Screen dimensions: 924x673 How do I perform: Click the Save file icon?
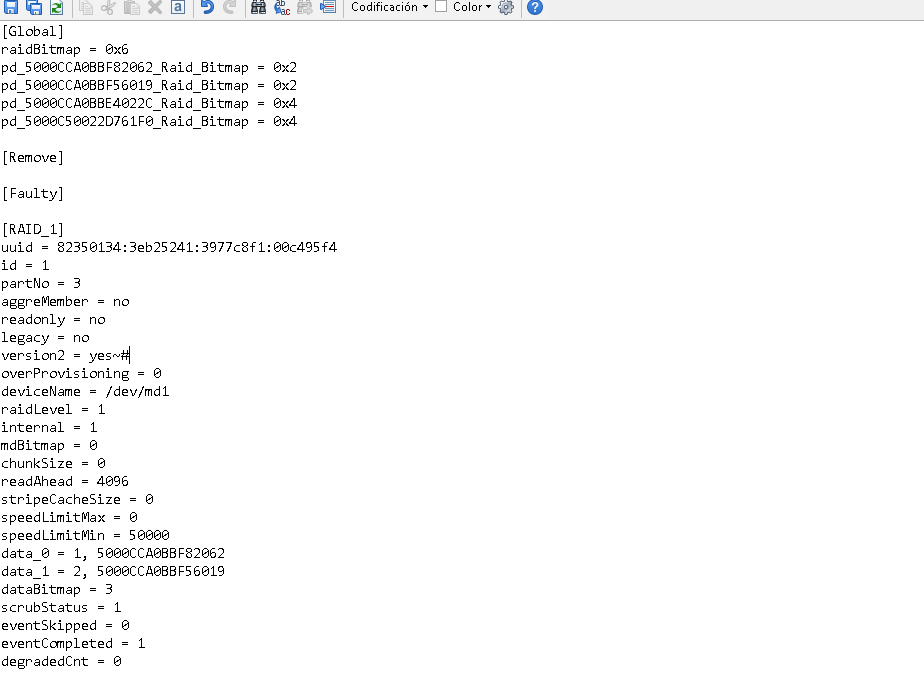coord(11,8)
